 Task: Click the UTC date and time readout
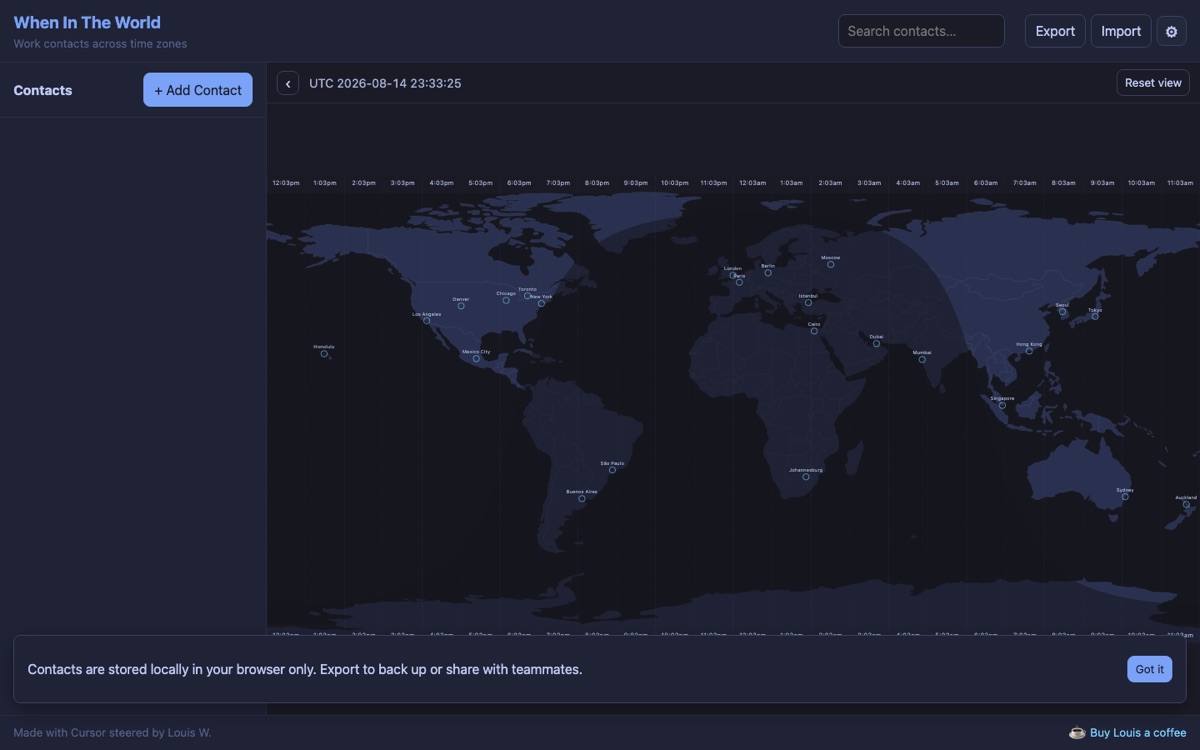(385, 83)
